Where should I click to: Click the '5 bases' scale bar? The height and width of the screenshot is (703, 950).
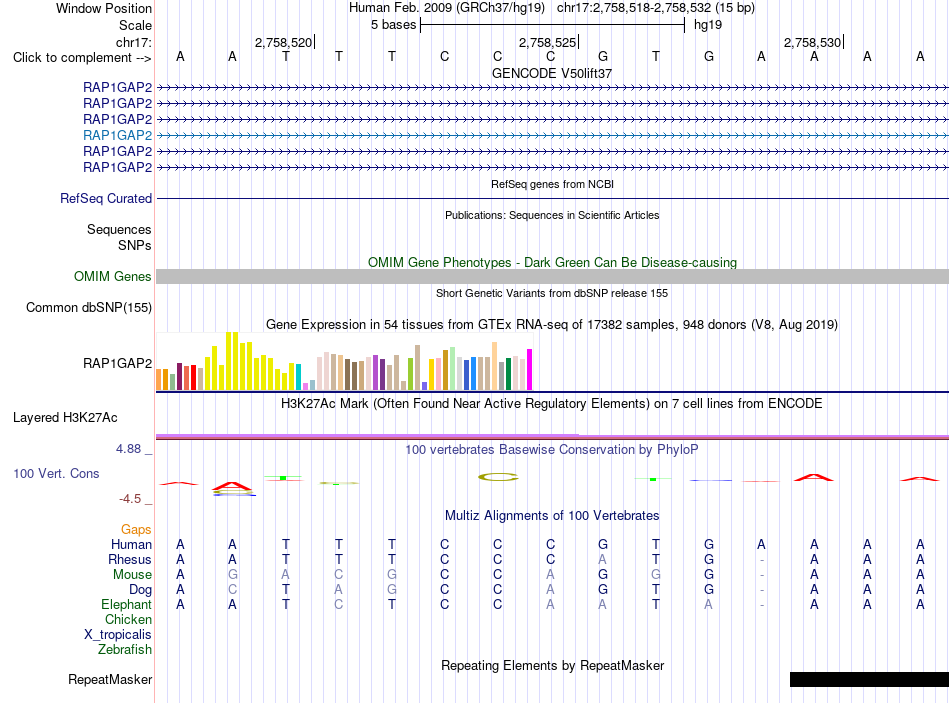[x=552, y=25]
